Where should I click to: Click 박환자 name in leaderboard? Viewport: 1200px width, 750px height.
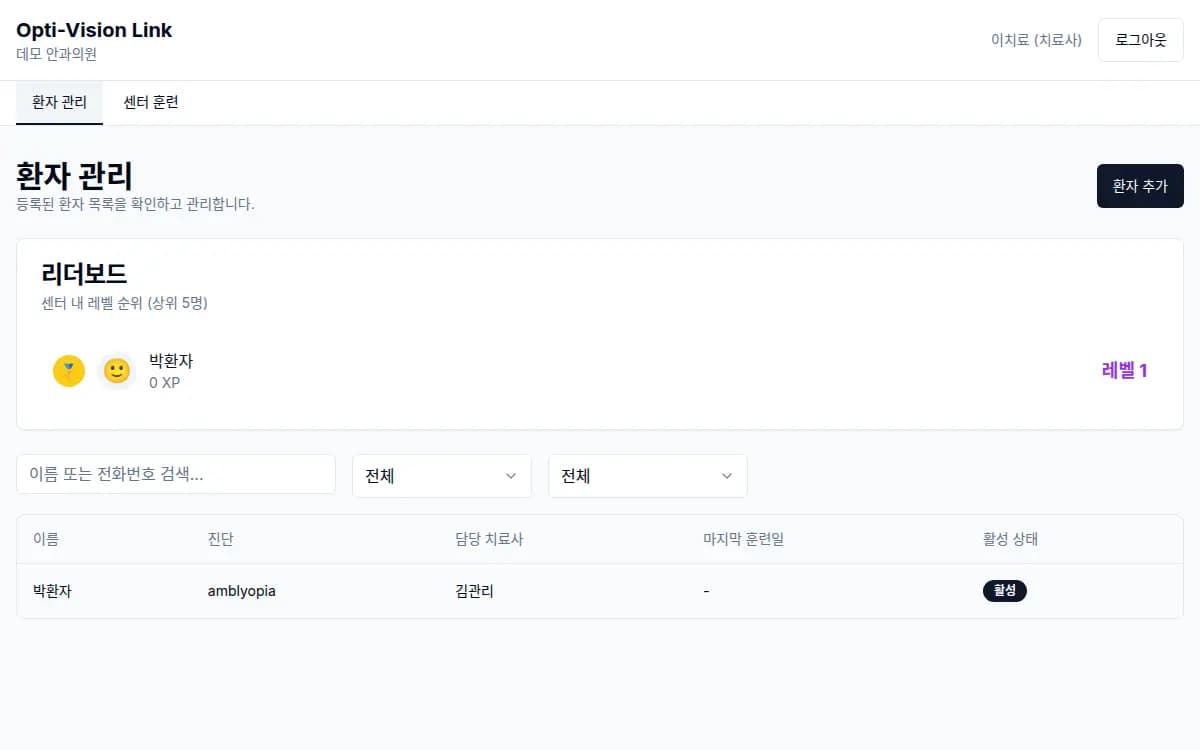point(171,361)
